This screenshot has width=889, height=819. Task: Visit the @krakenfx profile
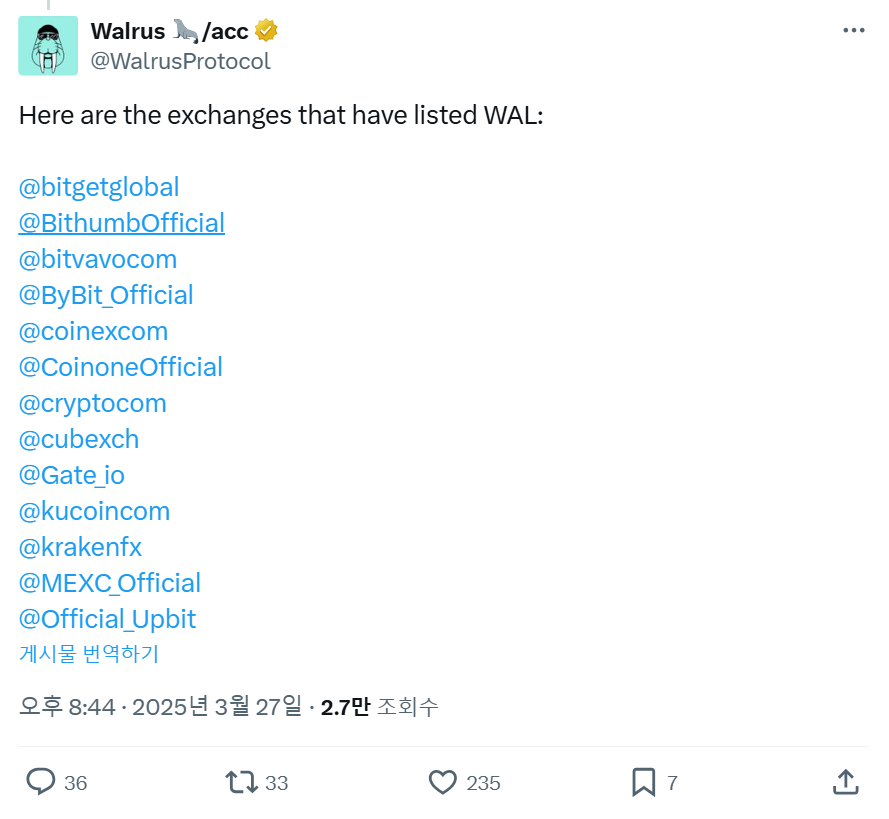pos(80,547)
